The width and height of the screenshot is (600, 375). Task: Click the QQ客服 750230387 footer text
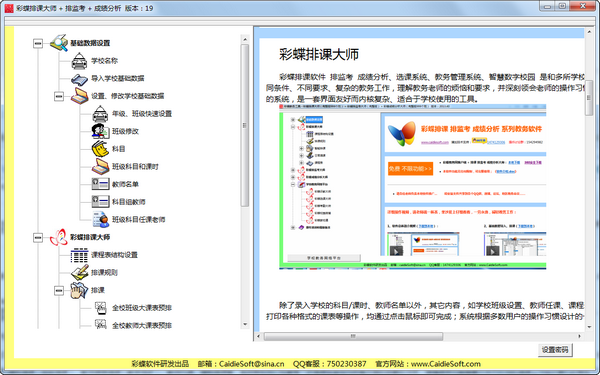pyautogui.click(x=329, y=364)
